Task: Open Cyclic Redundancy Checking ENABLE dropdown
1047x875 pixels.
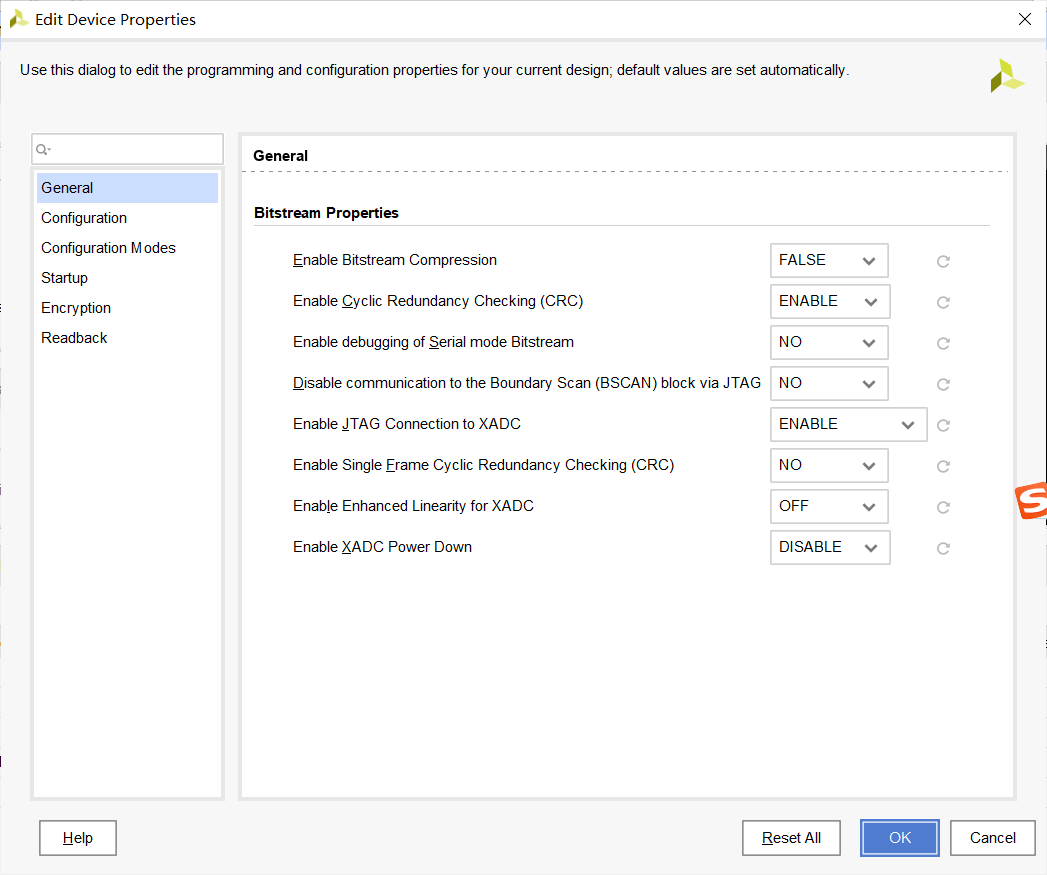Action: coord(830,301)
